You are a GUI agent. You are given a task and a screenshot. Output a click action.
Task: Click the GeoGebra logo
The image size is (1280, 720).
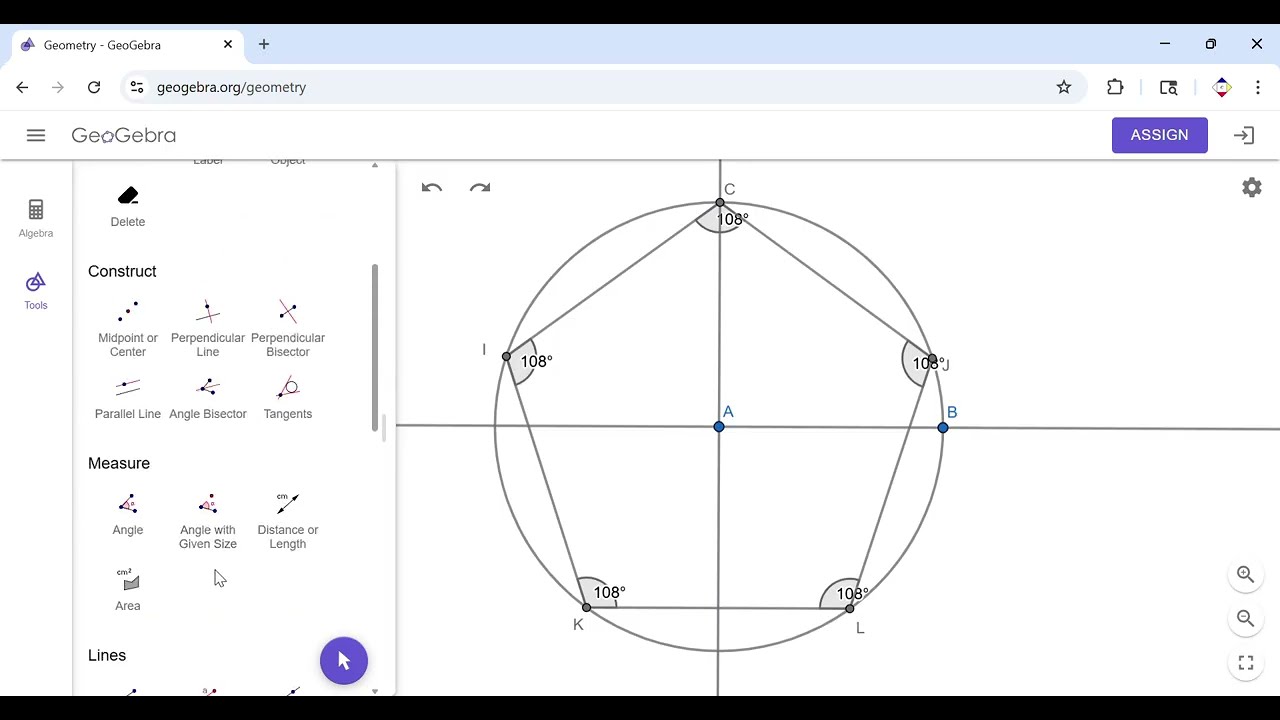(124, 135)
